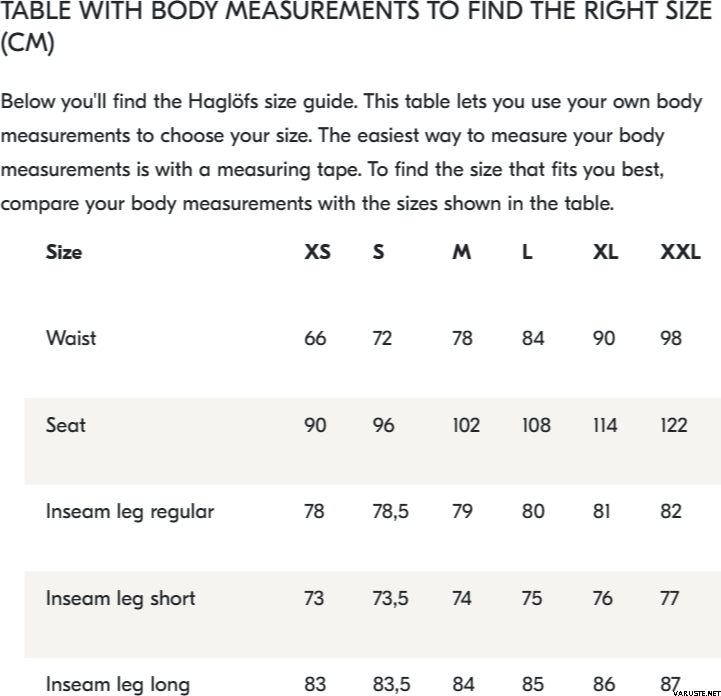Screen dimensions: 721x696
Task: Select the Seat row label
Action: (66, 425)
